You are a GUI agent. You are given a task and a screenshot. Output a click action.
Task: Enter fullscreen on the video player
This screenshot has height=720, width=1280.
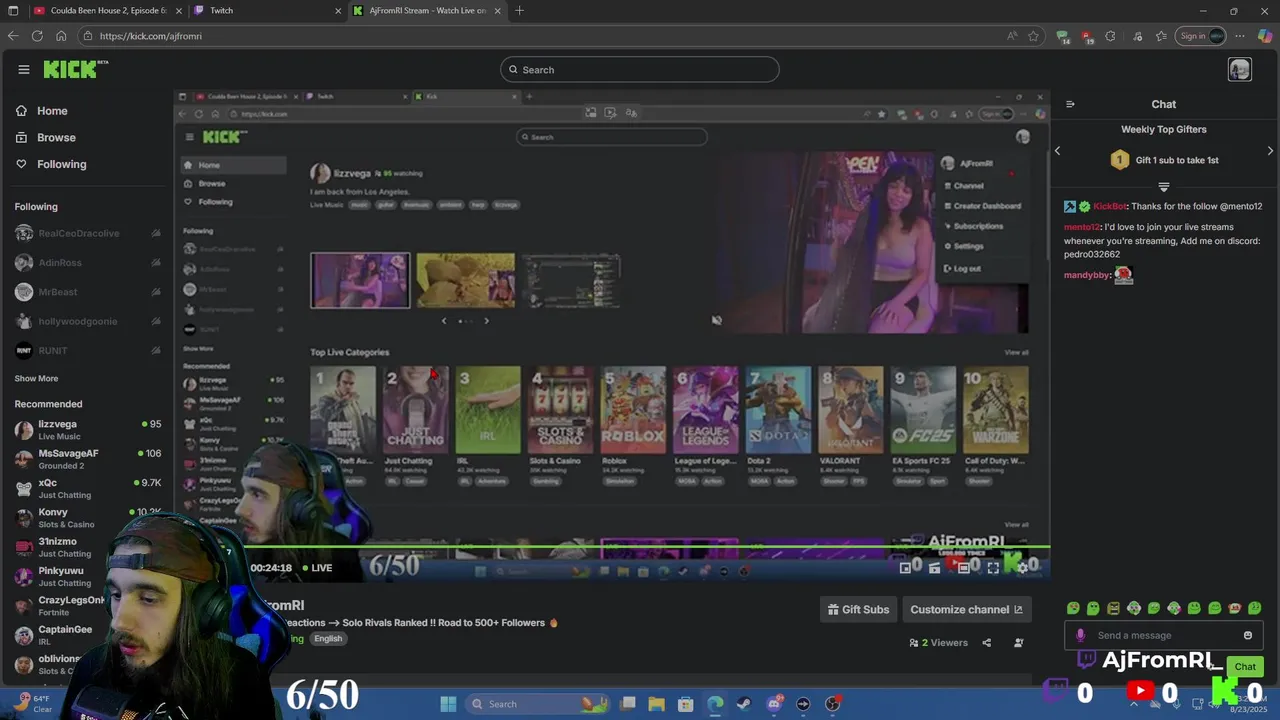[993, 567]
